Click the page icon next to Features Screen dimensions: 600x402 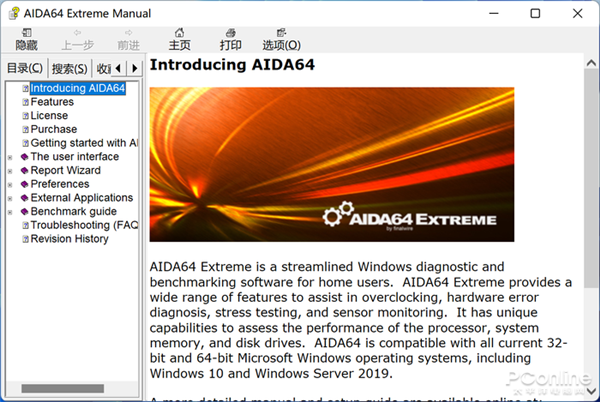pos(25,102)
